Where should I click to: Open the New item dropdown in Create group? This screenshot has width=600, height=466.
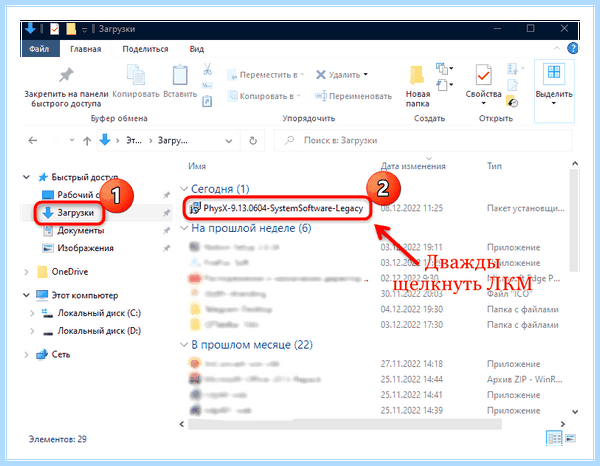(x=444, y=69)
